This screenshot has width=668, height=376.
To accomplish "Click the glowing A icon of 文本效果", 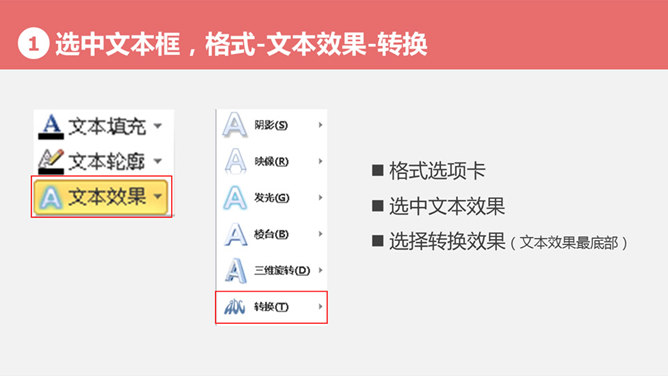I will (x=51, y=197).
